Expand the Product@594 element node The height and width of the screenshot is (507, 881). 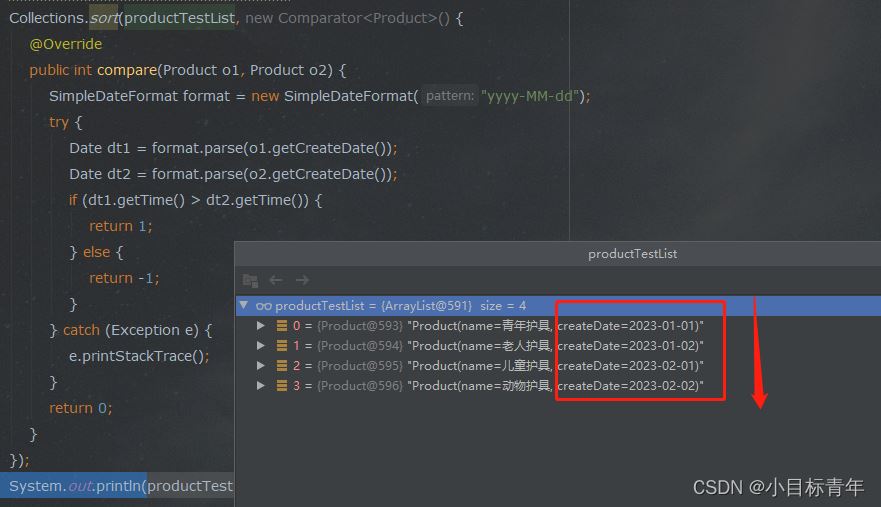click(262, 346)
